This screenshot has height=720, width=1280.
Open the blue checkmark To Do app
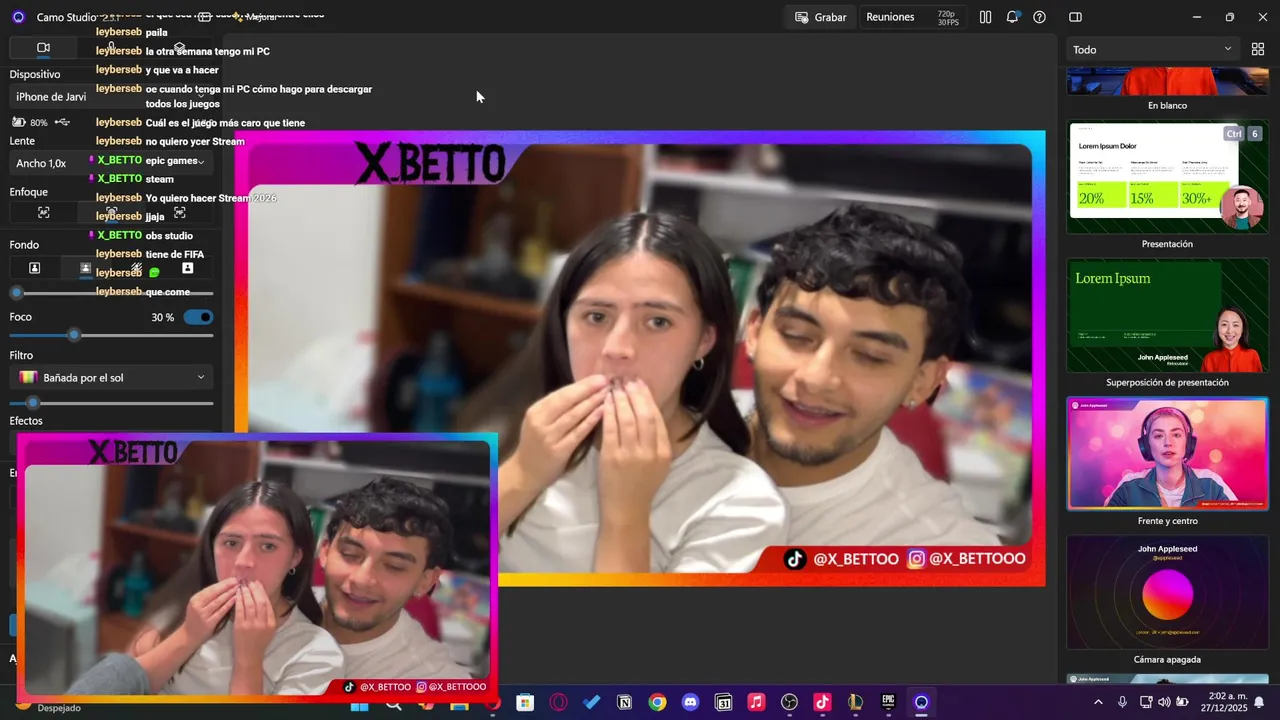pos(591,702)
